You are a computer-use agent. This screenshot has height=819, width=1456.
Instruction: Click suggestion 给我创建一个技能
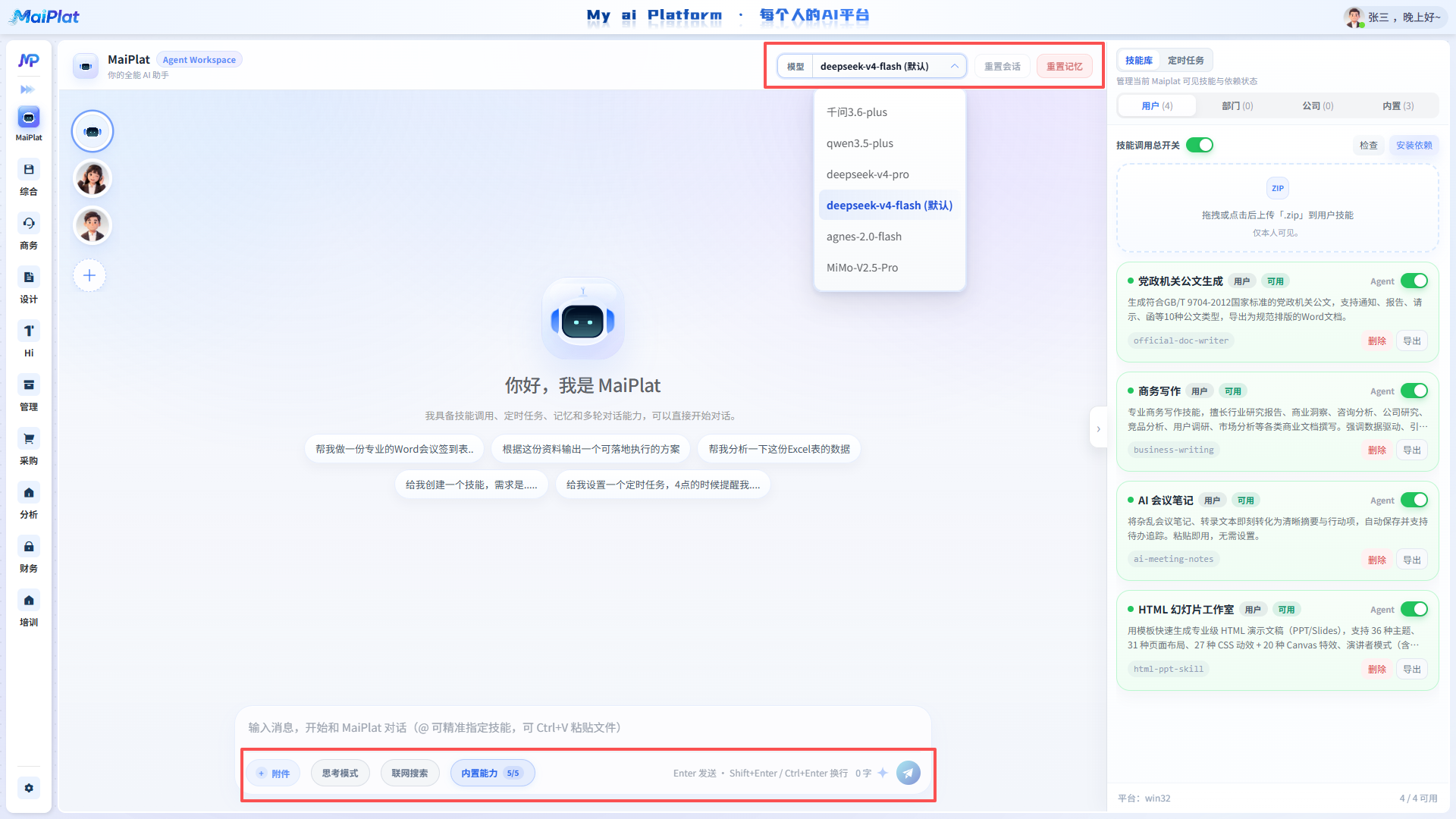tap(471, 485)
